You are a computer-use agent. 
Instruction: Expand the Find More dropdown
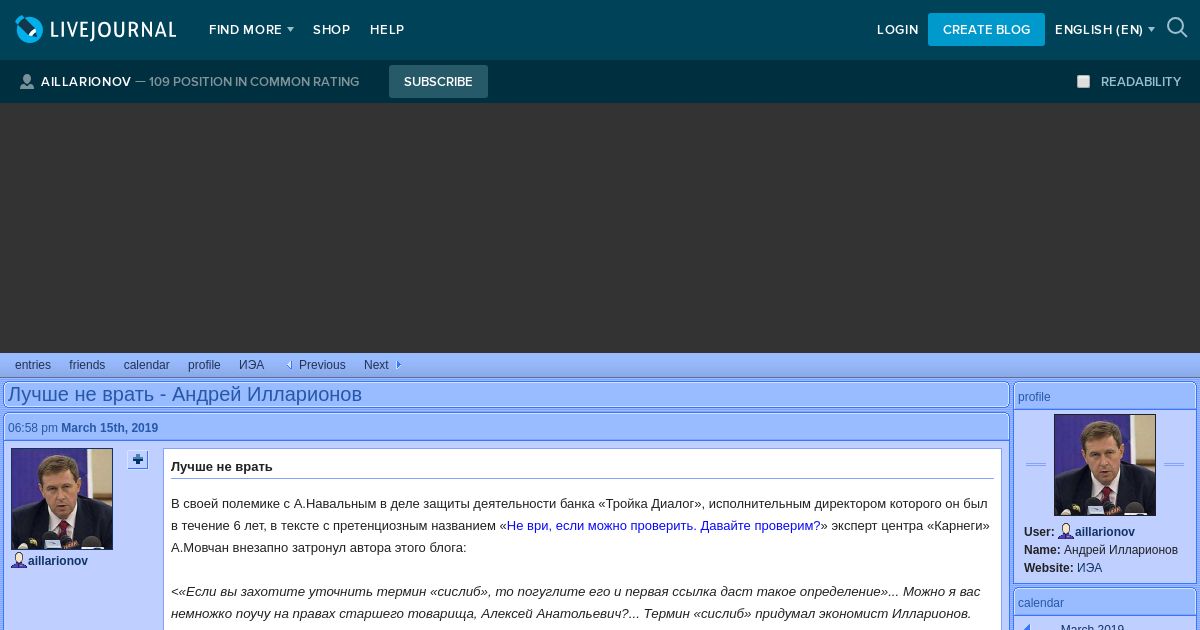251,30
